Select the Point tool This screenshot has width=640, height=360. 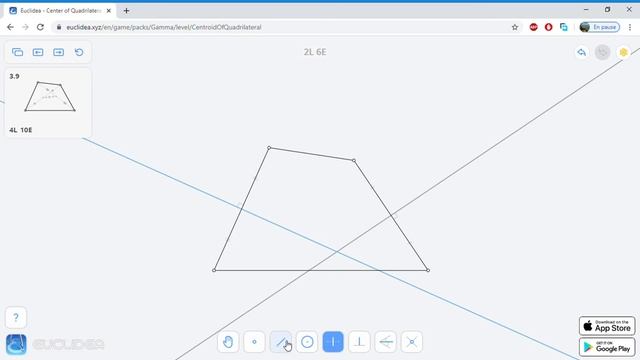coord(254,342)
